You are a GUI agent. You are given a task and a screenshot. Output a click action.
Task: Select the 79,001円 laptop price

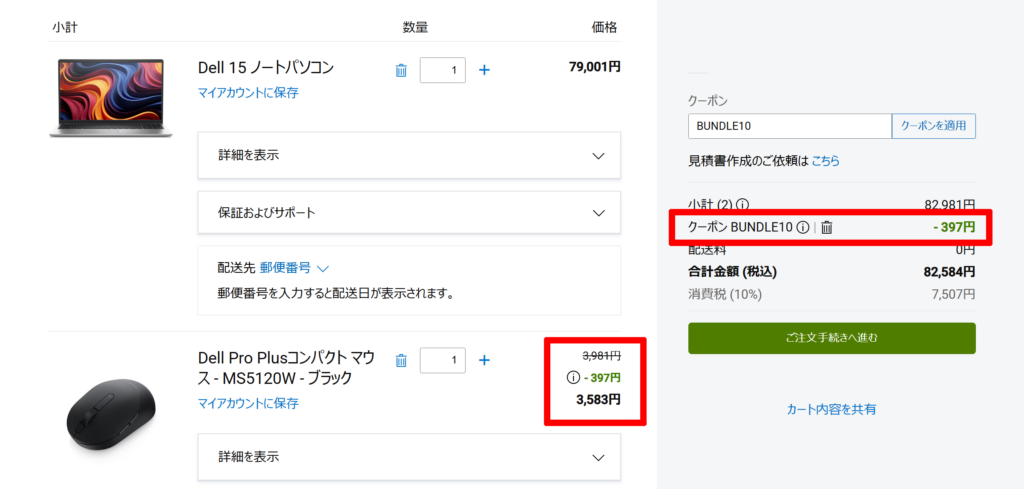[x=594, y=67]
